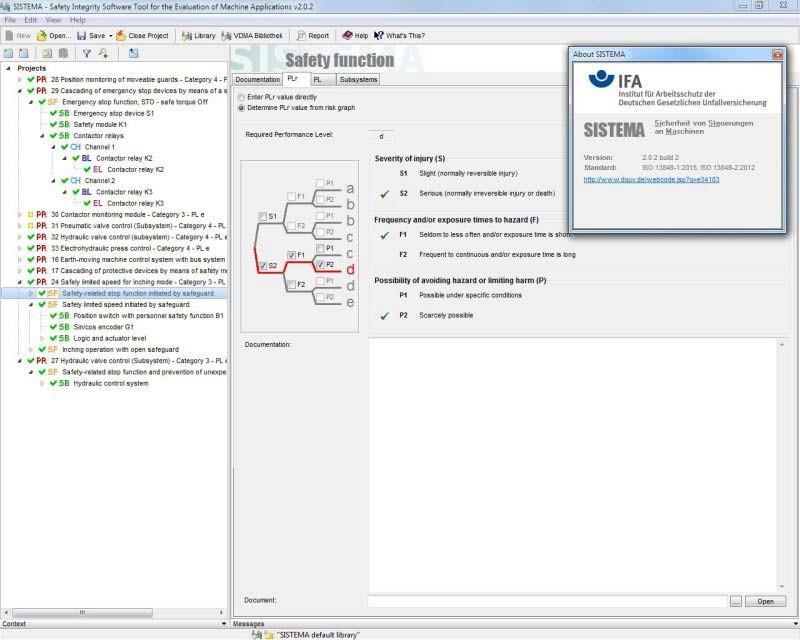Collapse the Contactor relays subsystem node

(42, 136)
